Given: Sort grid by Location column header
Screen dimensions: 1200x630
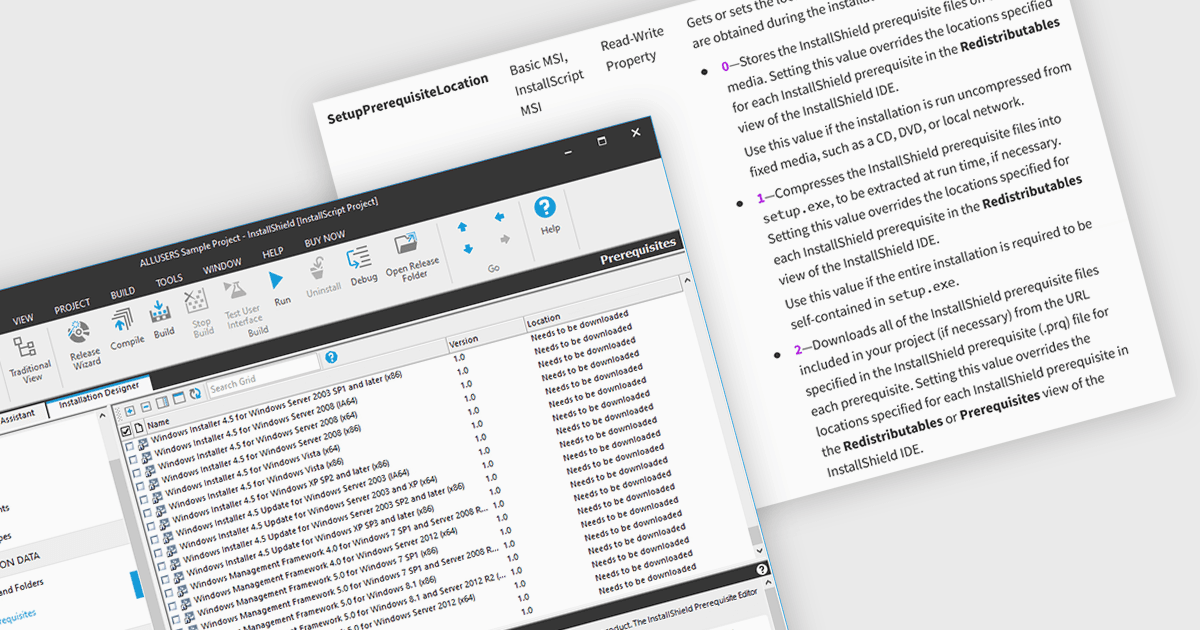Looking at the screenshot, I should [x=543, y=322].
